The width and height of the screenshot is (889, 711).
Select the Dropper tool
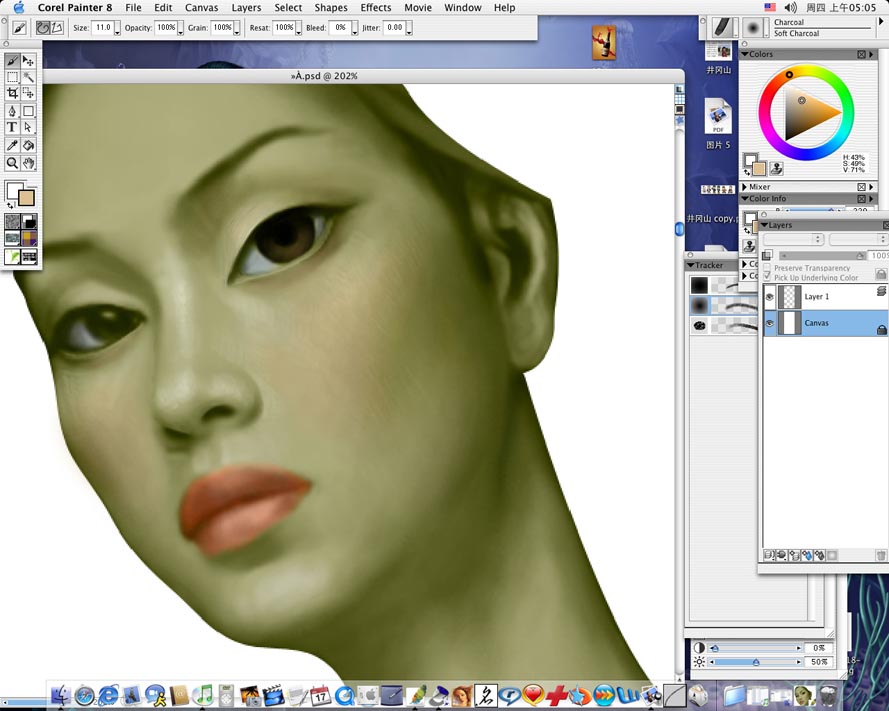click(x=12, y=146)
